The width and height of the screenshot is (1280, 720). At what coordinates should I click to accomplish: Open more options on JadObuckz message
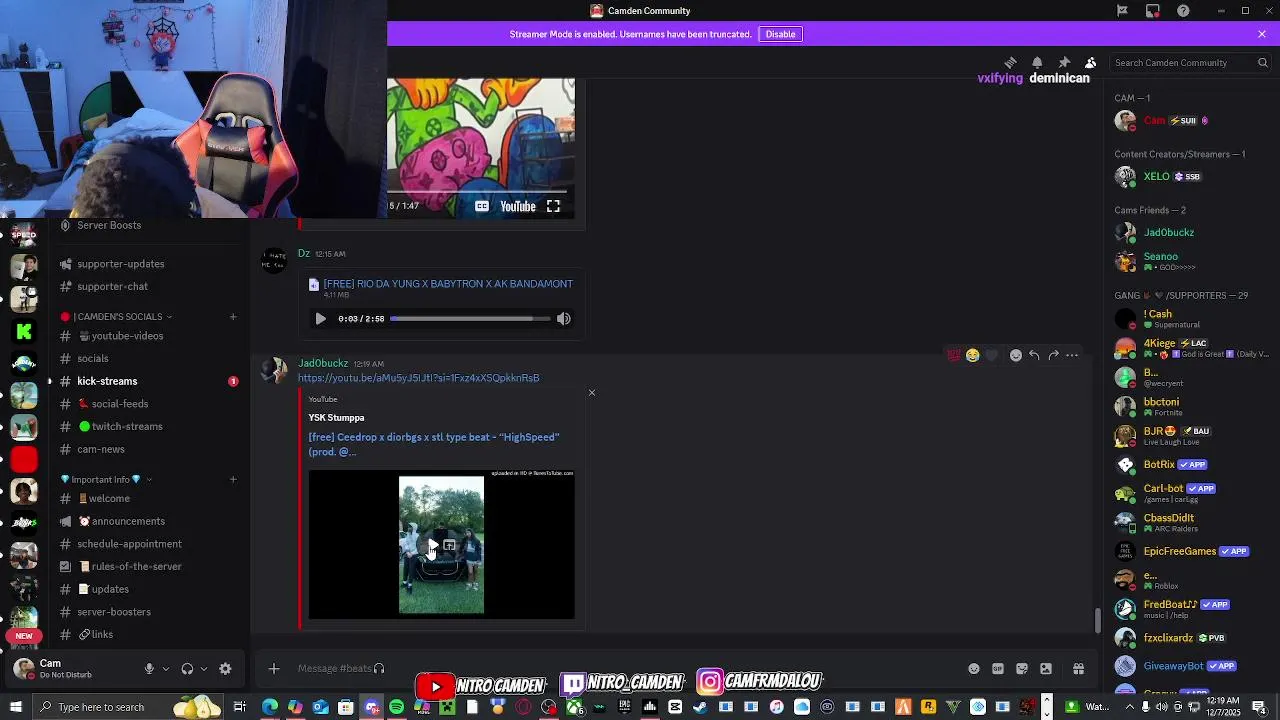click(x=1072, y=355)
